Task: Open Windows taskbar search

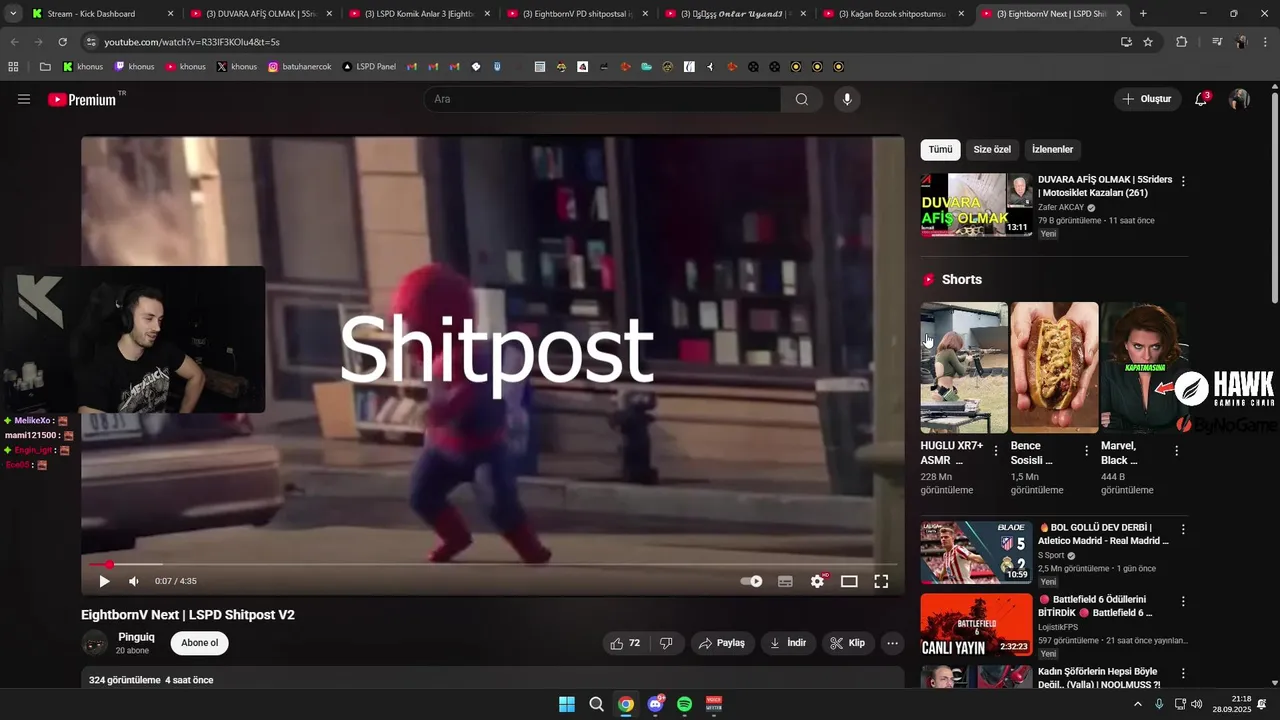Action: [596, 704]
